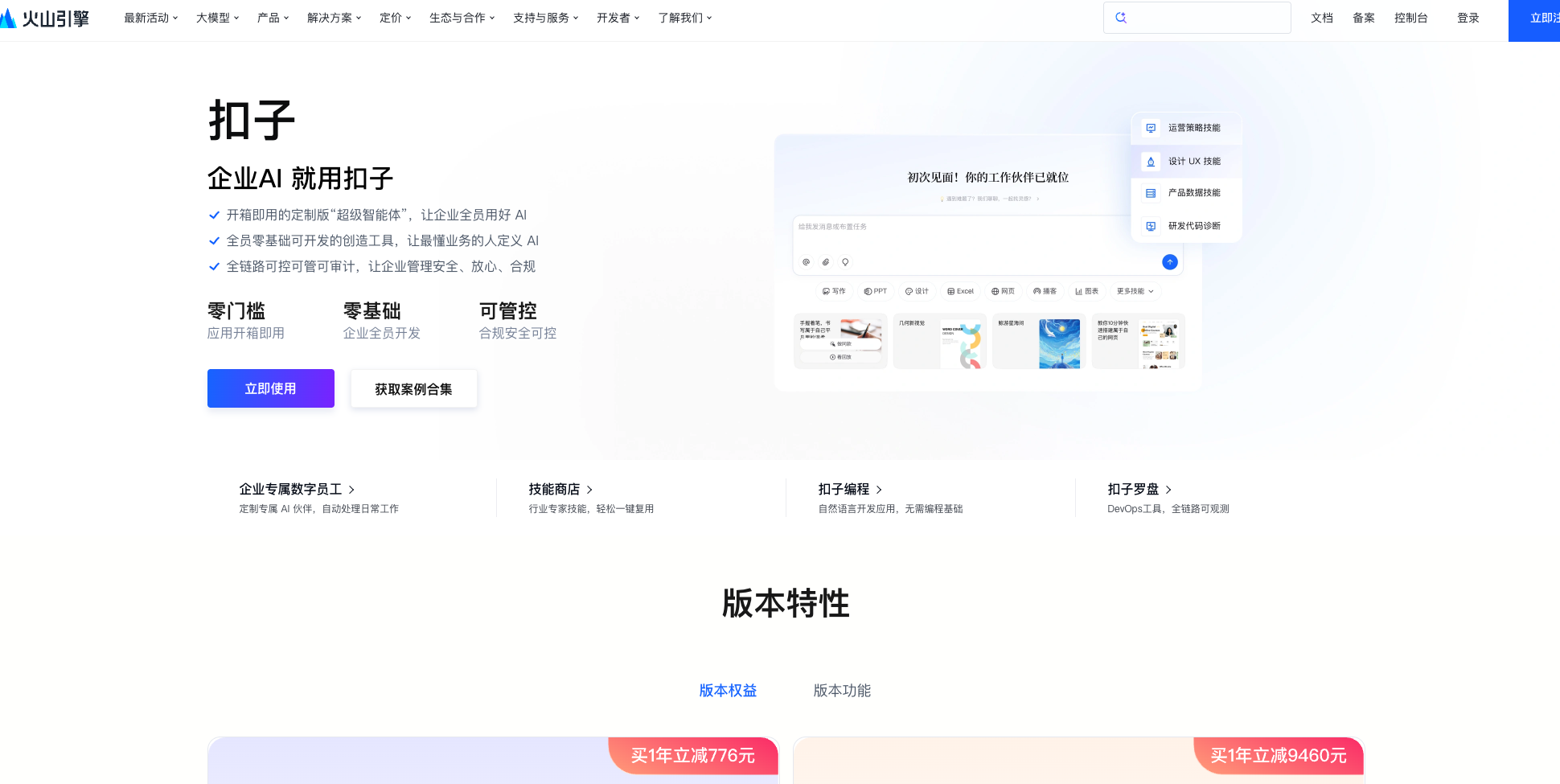Click the DevOps工具，全链路可观测 description

click(x=1168, y=509)
